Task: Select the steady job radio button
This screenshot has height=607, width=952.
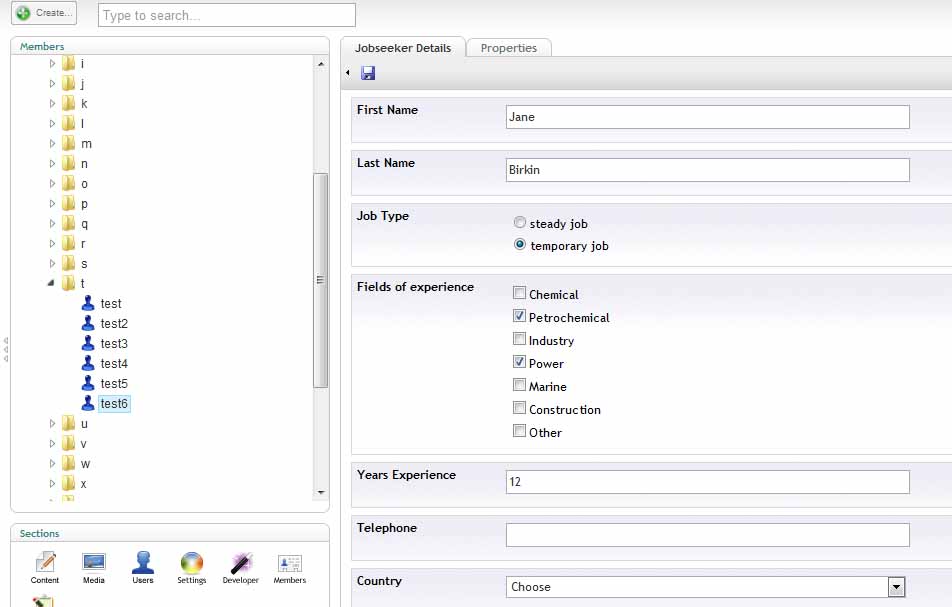Action: point(520,223)
